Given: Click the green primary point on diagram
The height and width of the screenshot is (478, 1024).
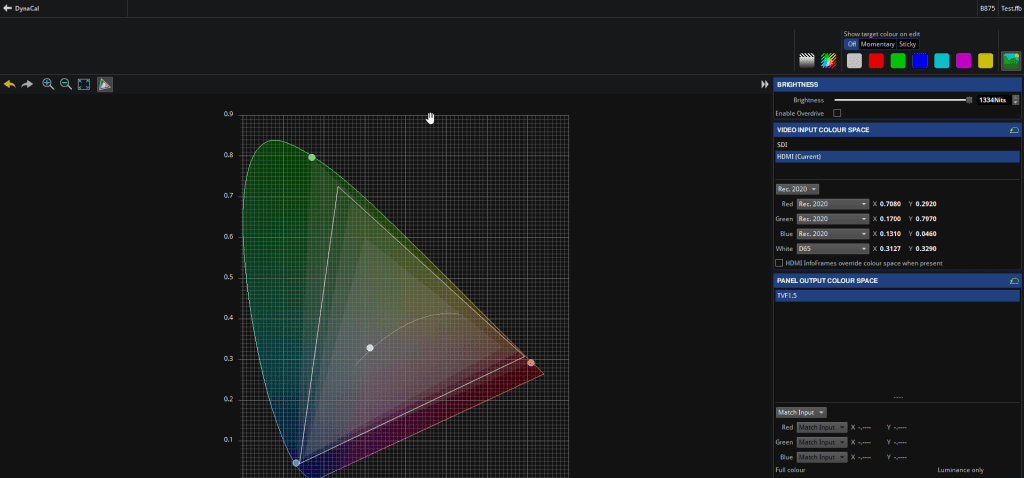Looking at the screenshot, I should pos(312,157).
